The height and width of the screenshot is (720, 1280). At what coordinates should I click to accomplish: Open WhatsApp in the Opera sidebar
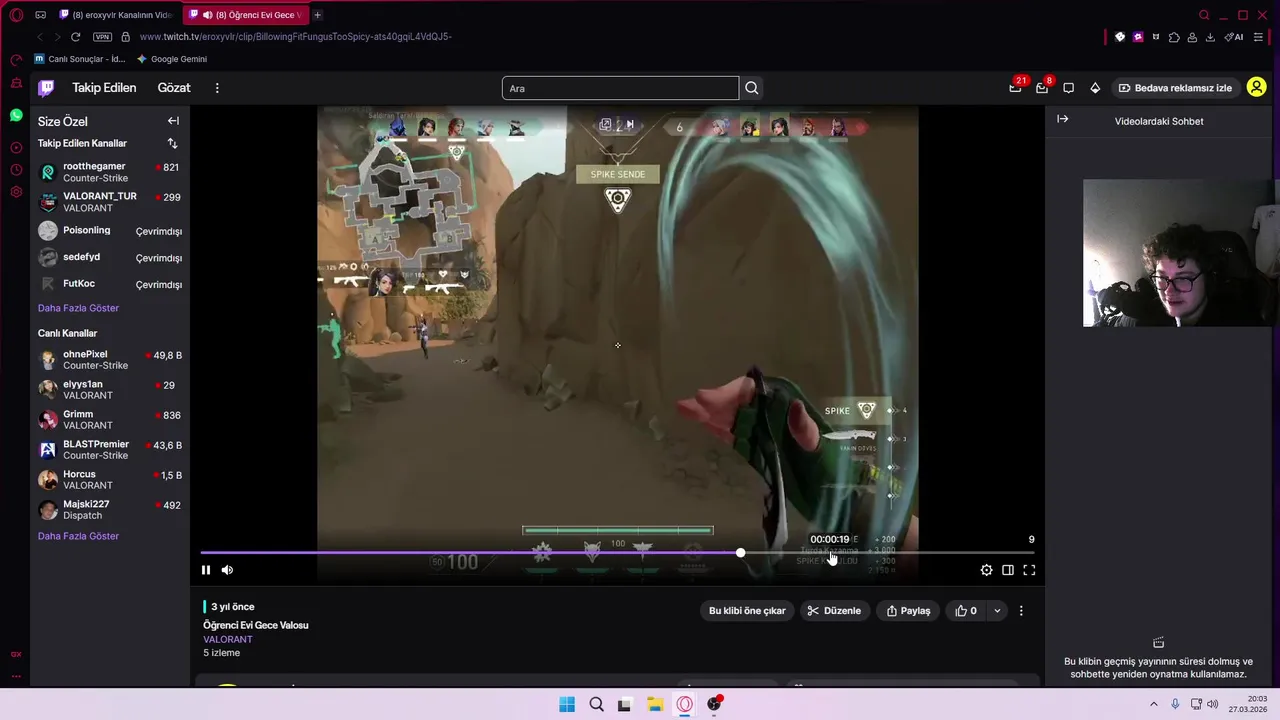[16, 115]
